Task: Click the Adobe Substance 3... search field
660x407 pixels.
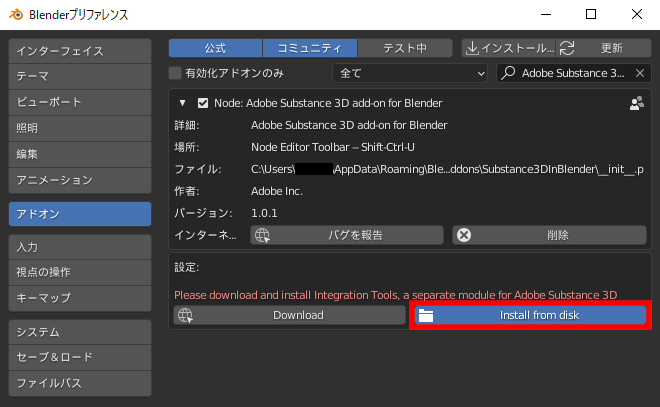Action: click(574, 73)
